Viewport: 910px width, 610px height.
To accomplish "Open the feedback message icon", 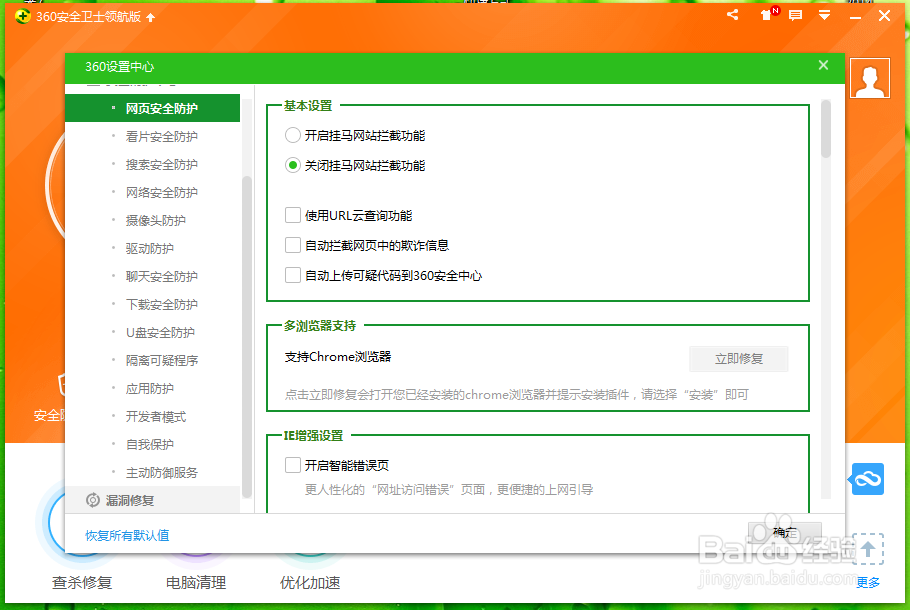I will 796,16.
